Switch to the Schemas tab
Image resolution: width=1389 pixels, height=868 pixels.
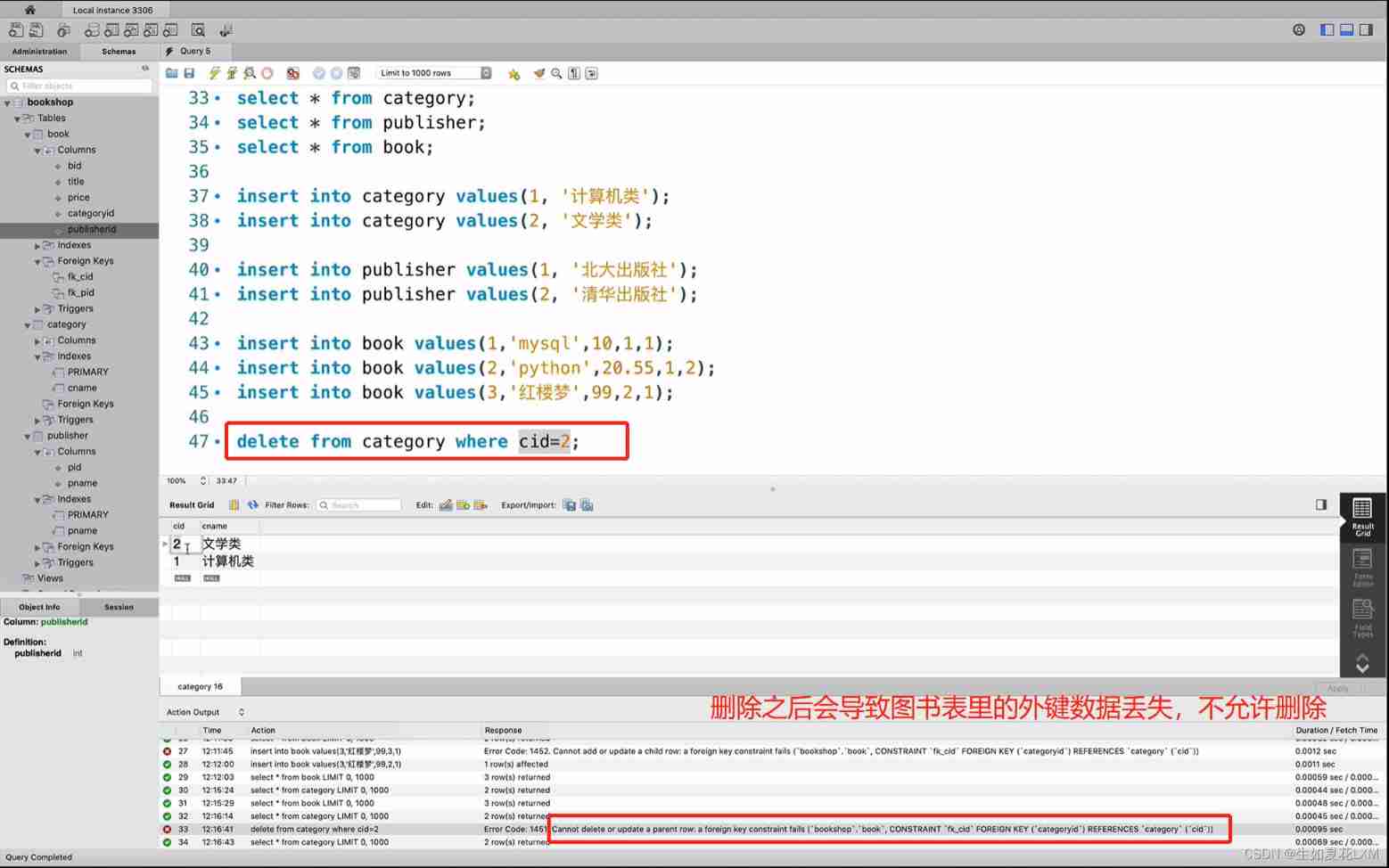119,51
